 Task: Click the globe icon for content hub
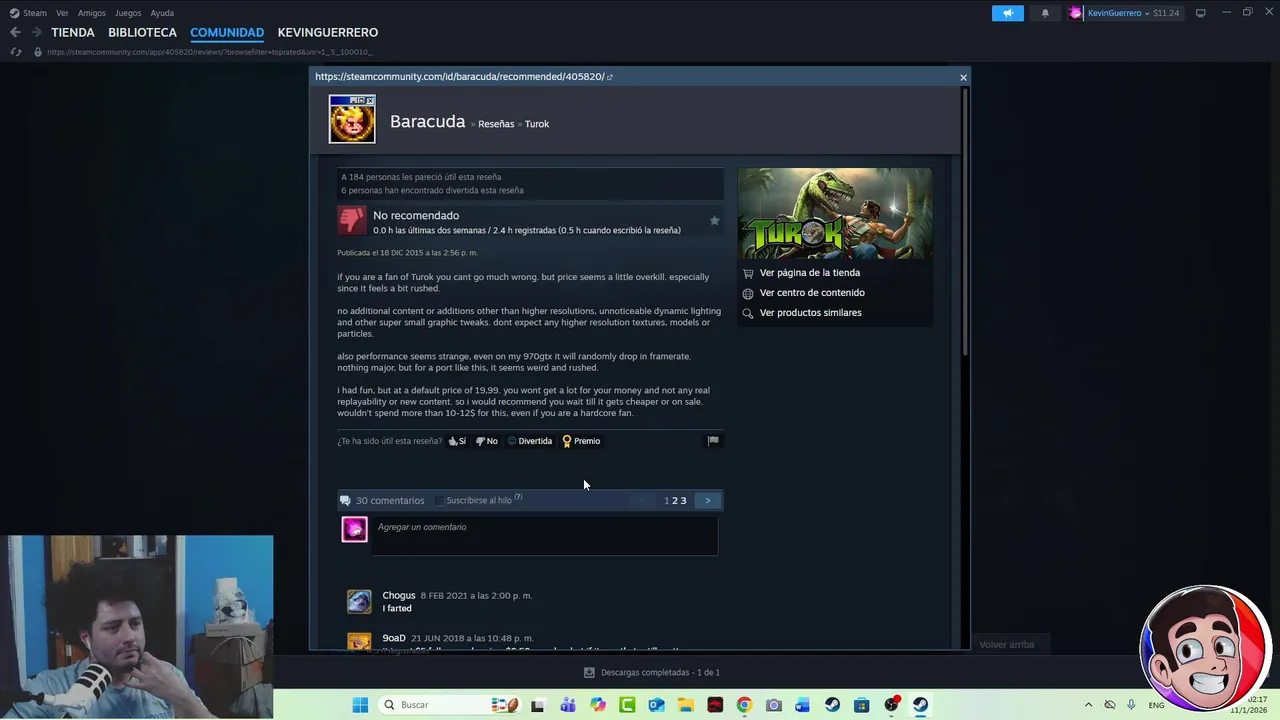[x=748, y=293]
